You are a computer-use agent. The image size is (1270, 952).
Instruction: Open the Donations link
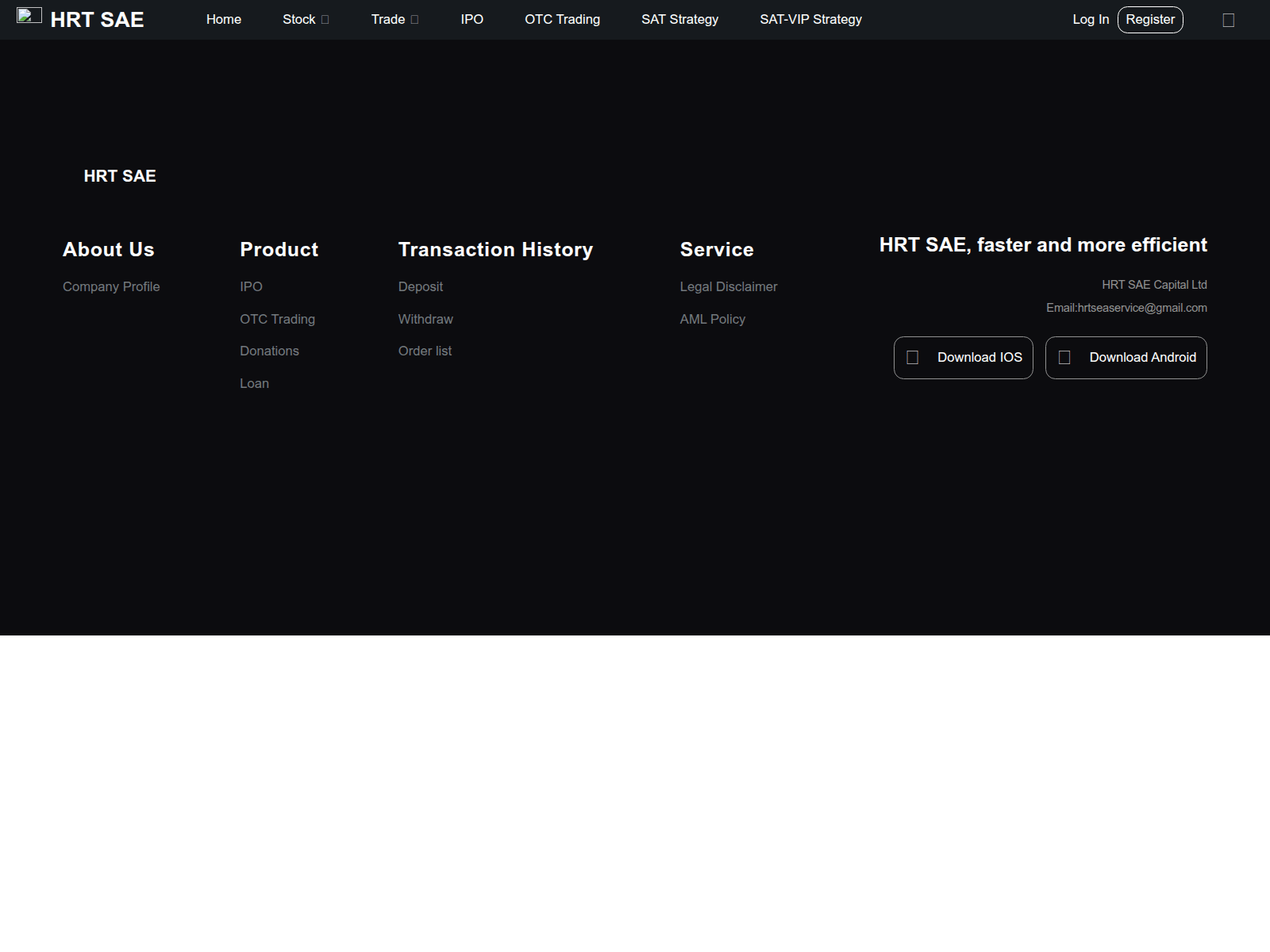point(269,351)
